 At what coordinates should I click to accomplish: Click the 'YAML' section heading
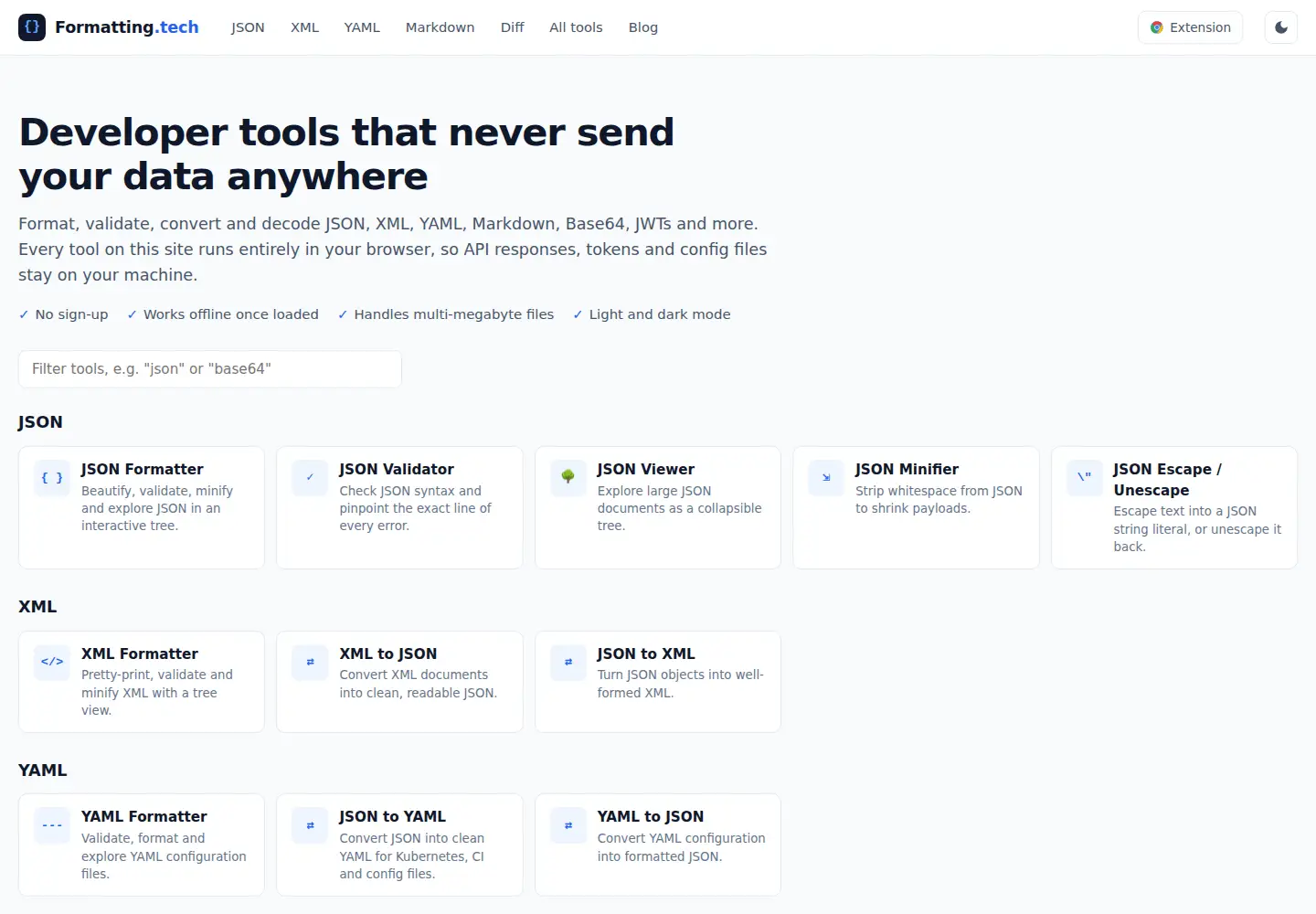point(43,770)
